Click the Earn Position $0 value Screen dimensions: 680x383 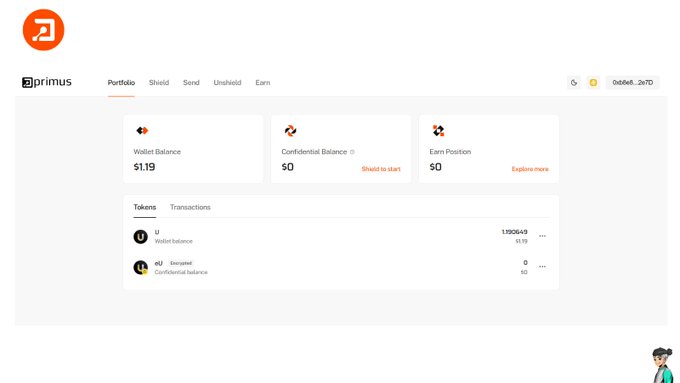435,167
